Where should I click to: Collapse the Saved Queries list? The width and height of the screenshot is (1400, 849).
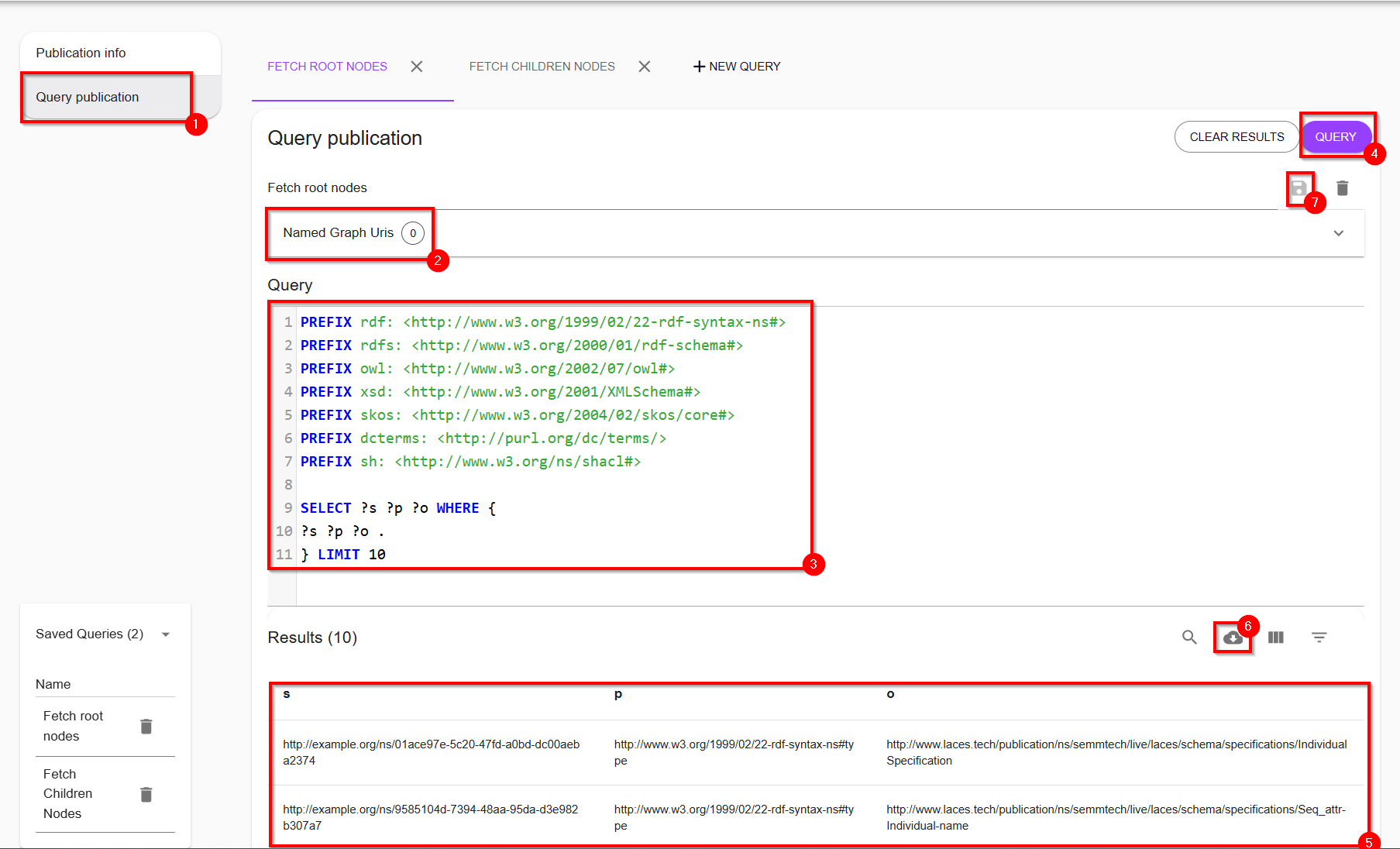[166, 634]
